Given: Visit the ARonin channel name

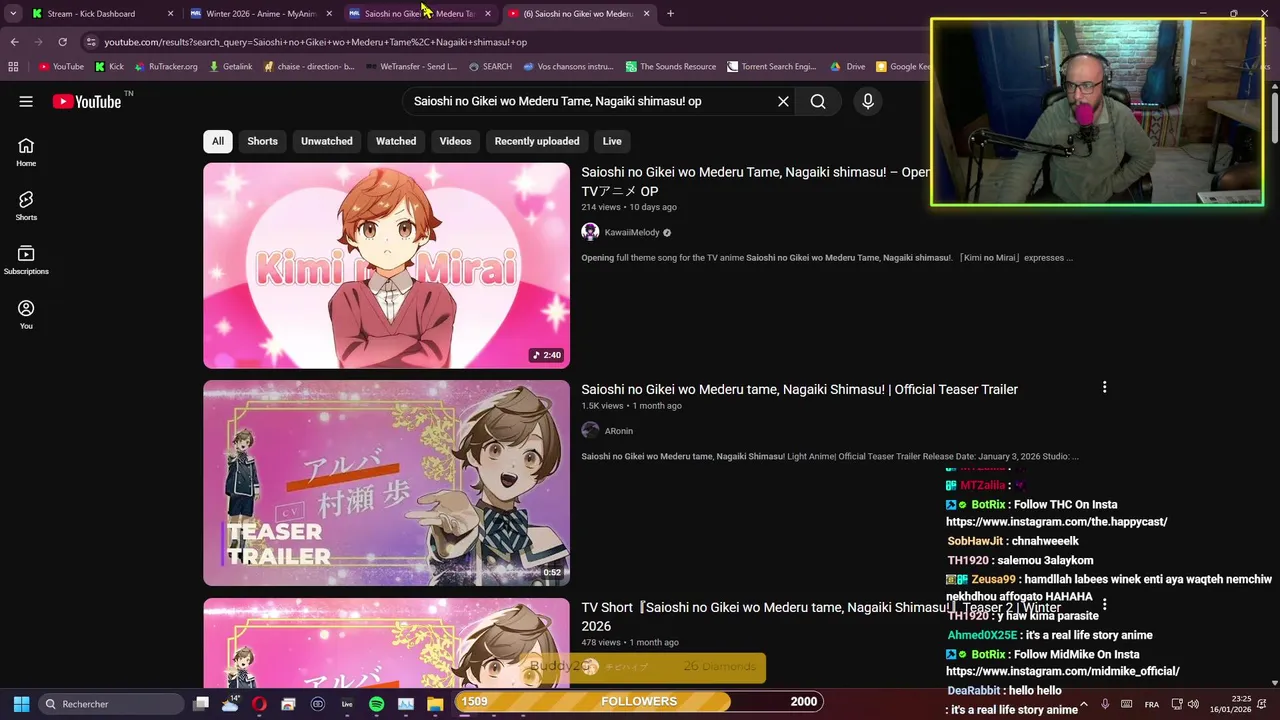Looking at the screenshot, I should pos(618,431).
